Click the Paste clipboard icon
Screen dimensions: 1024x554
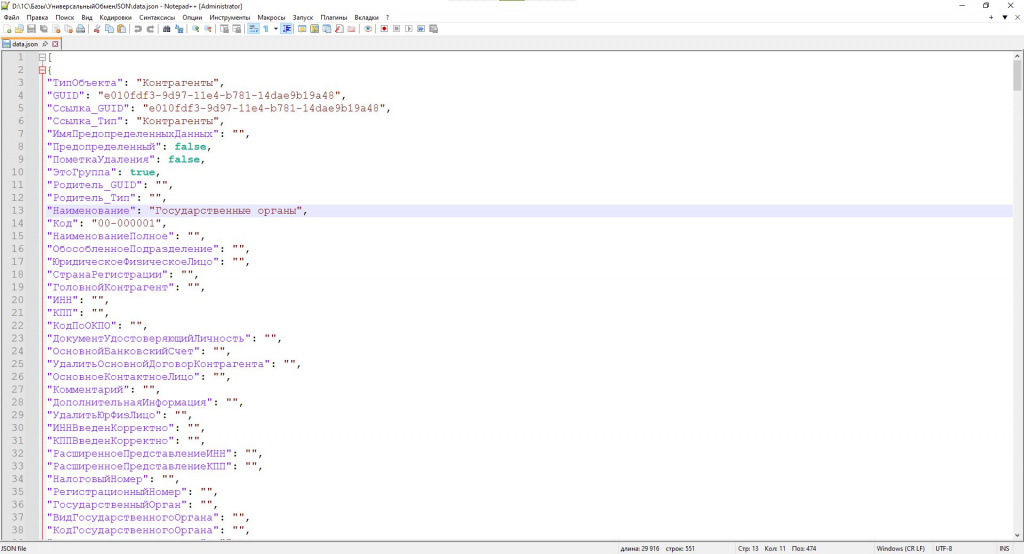[x=121, y=29]
